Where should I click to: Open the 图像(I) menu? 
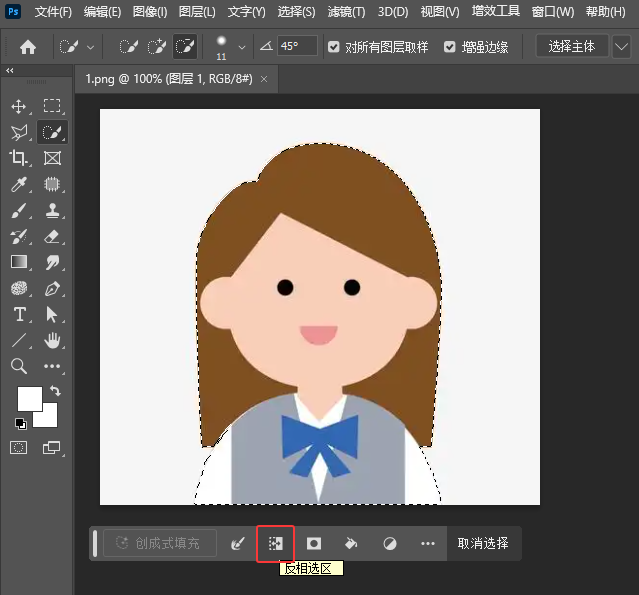click(150, 12)
